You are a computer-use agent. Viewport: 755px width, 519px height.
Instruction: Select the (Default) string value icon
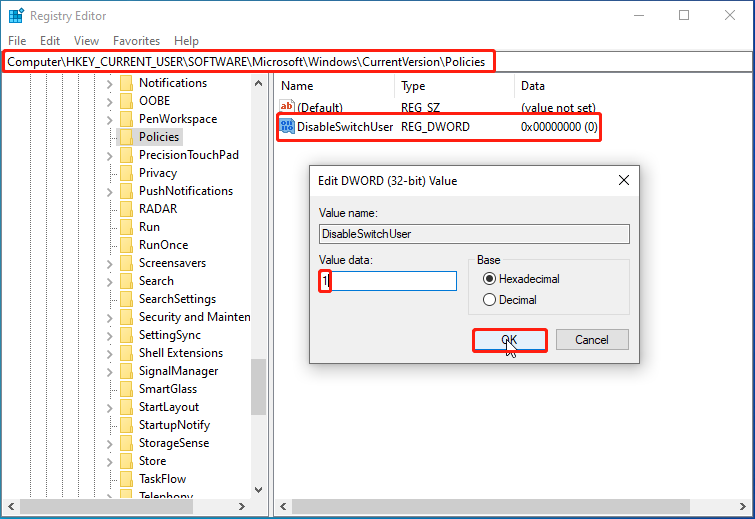pyautogui.click(x=287, y=107)
